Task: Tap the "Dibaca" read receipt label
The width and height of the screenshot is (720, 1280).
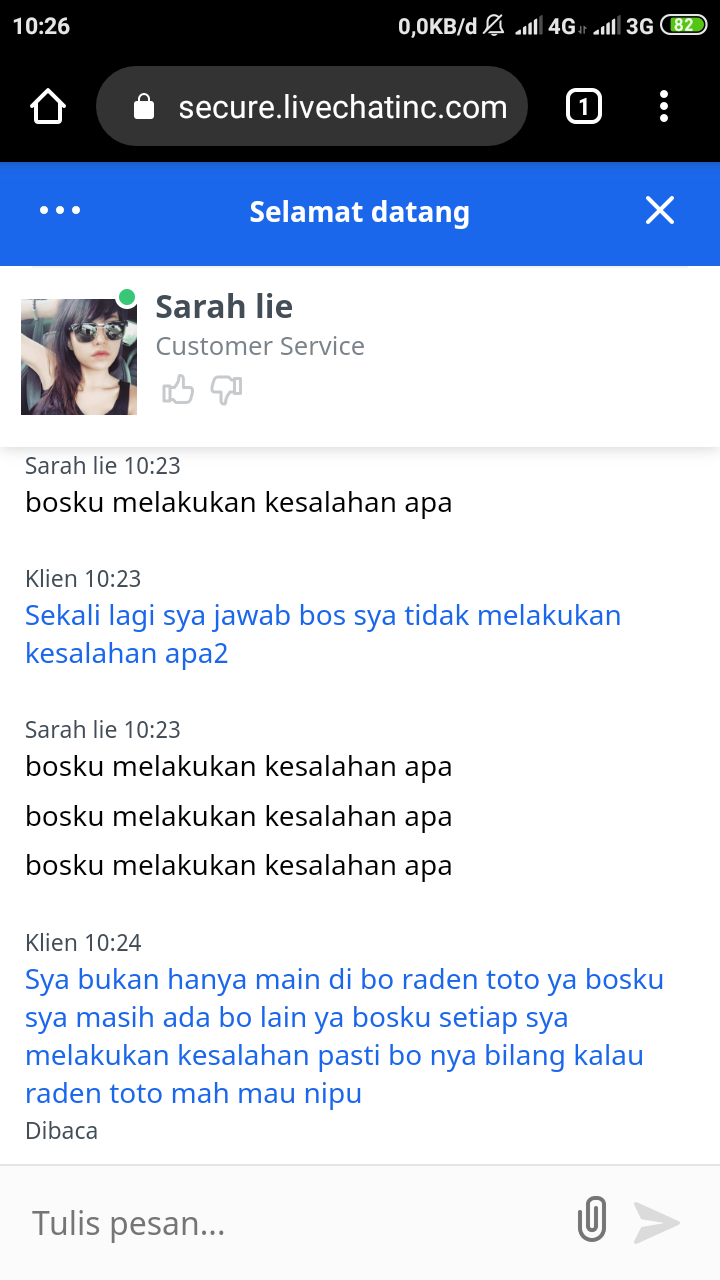Action: (61, 1131)
